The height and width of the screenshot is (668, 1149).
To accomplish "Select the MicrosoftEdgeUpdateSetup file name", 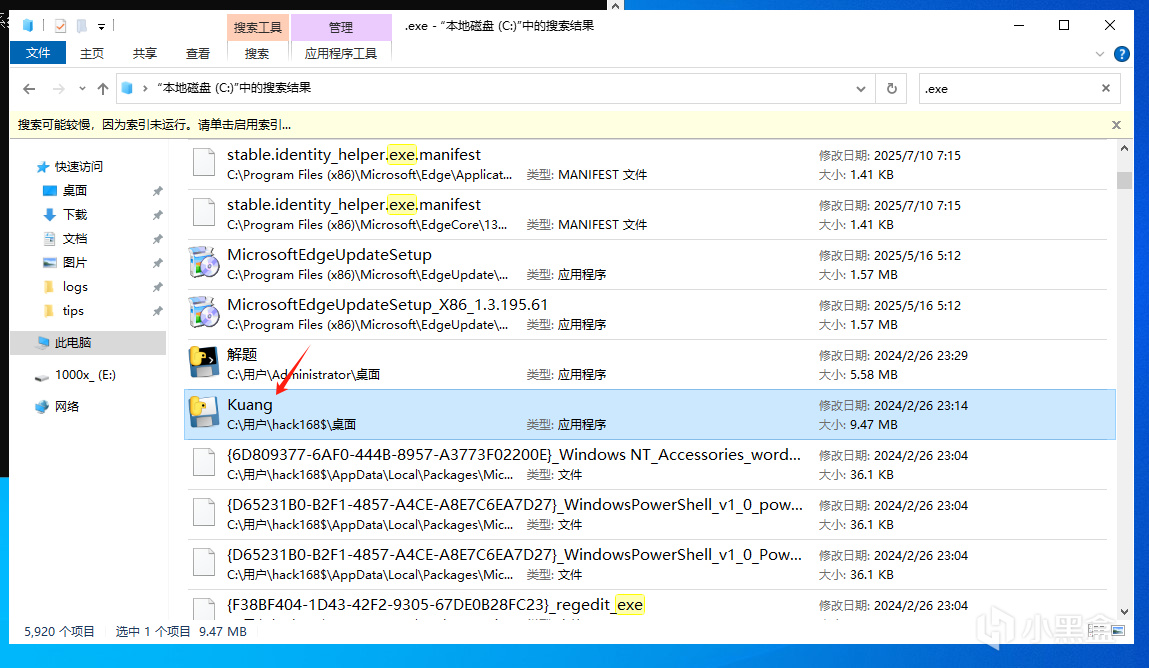I will click(x=329, y=255).
